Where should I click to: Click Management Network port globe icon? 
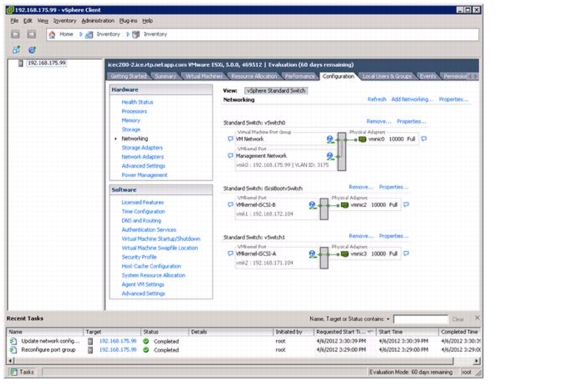(x=330, y=156)
